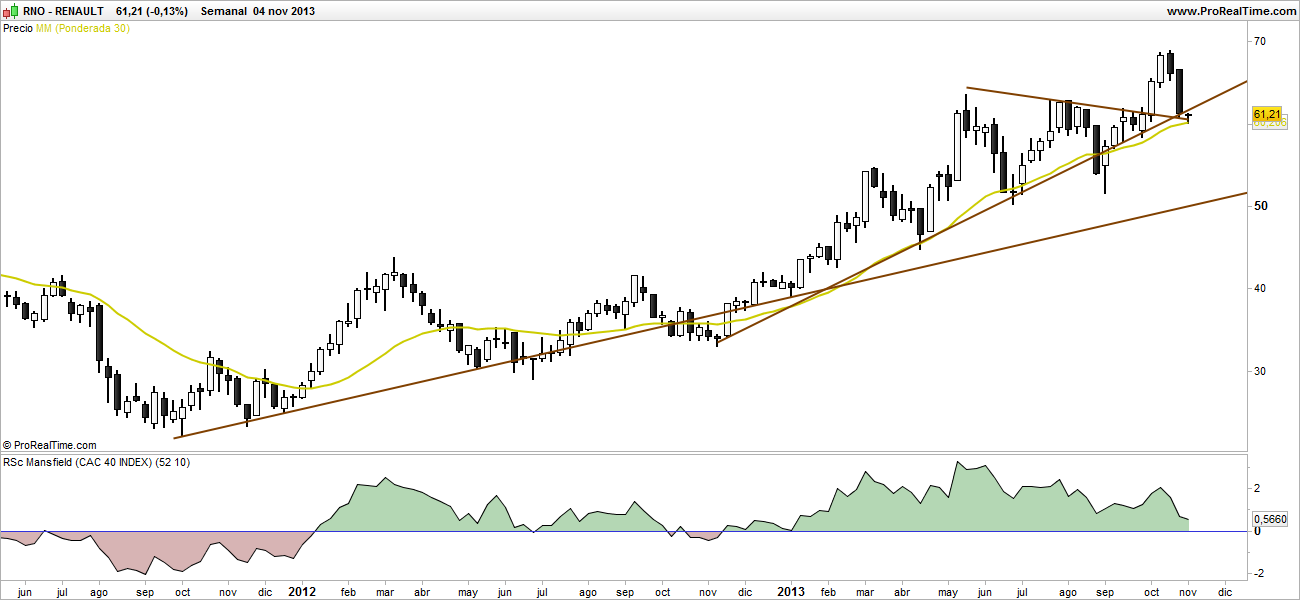The height and width of the screenshot is (600, 1300).
Task: Click the 0,5660 Mansfield value tag
Action: click(1270, 519)
